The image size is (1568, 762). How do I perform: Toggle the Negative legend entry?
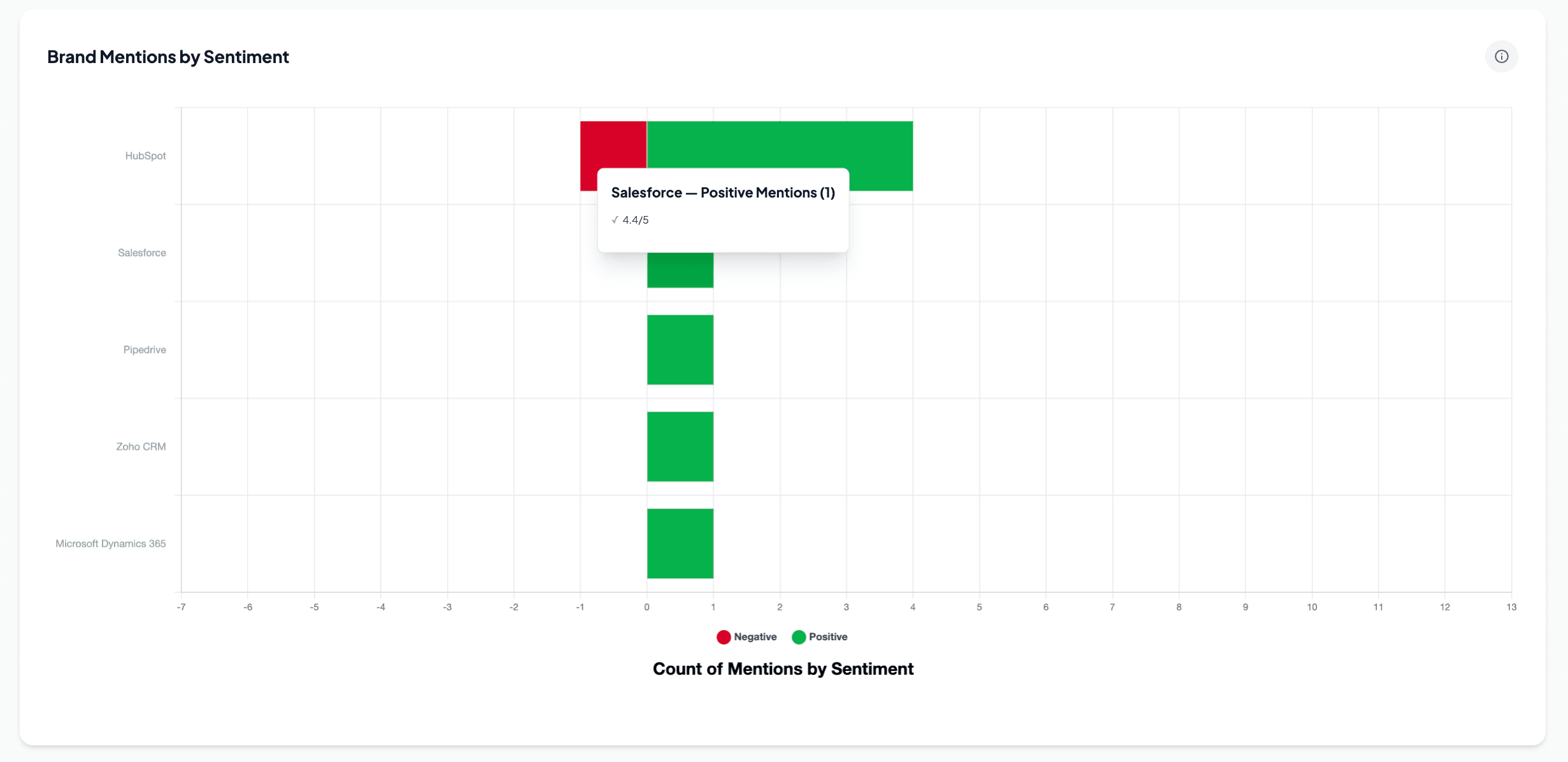[746, 636]
